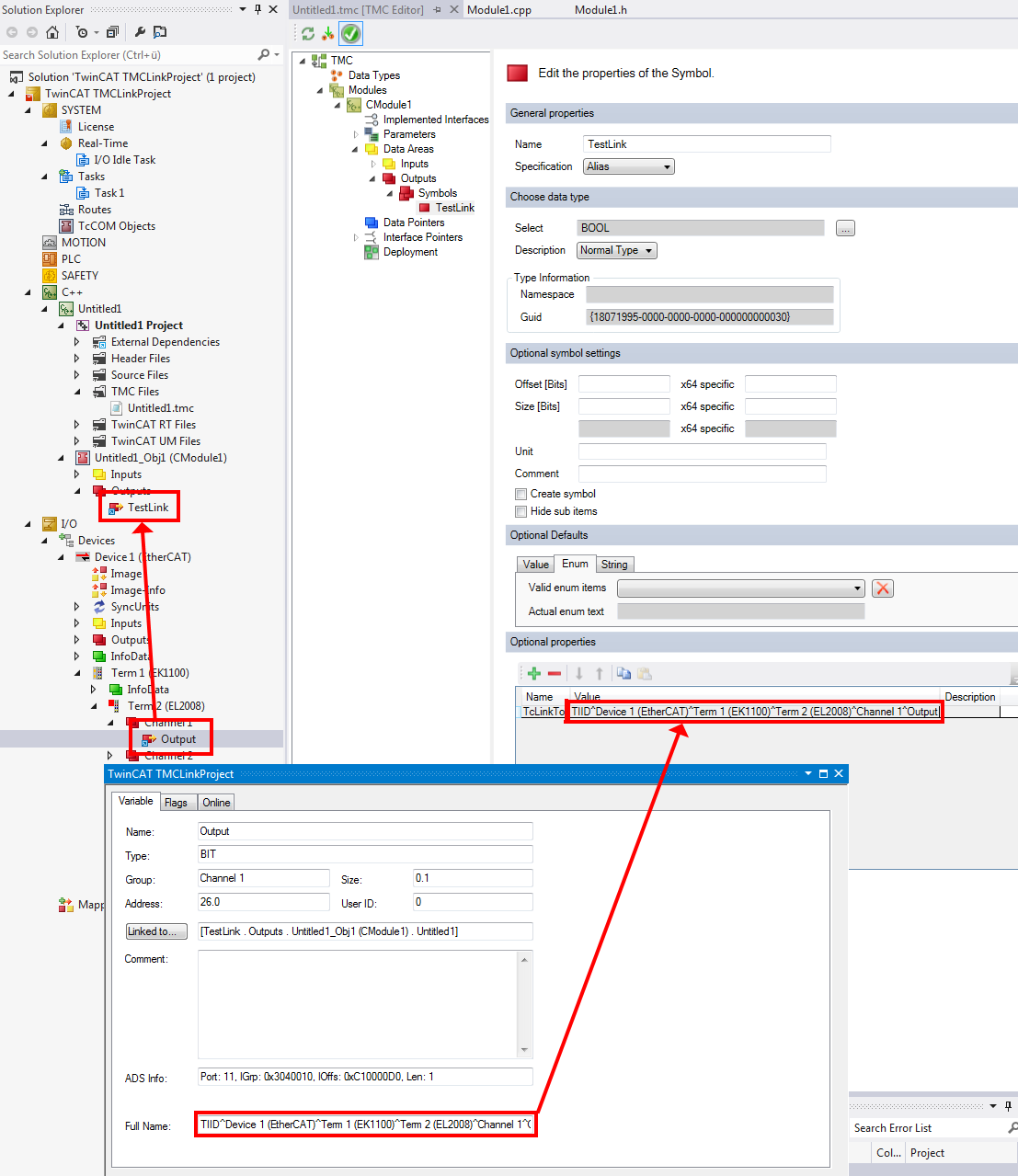Expand the Inputs node under Data Areas
The width and height of the screenshot is (1018, 1176).
tap(373, 164)
